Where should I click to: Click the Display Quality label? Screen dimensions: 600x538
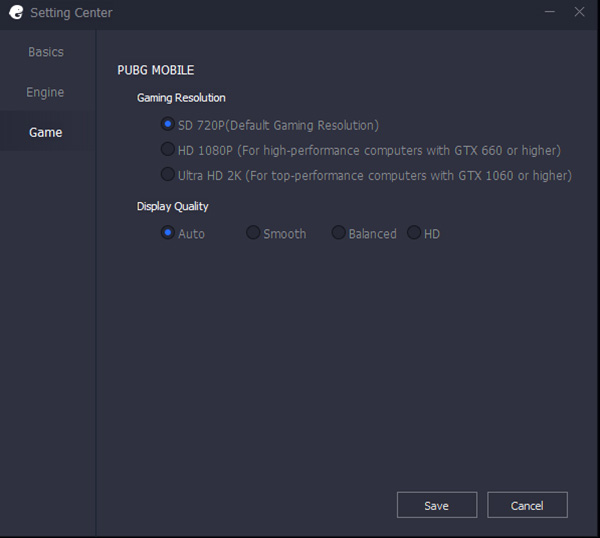pos(173,207)
